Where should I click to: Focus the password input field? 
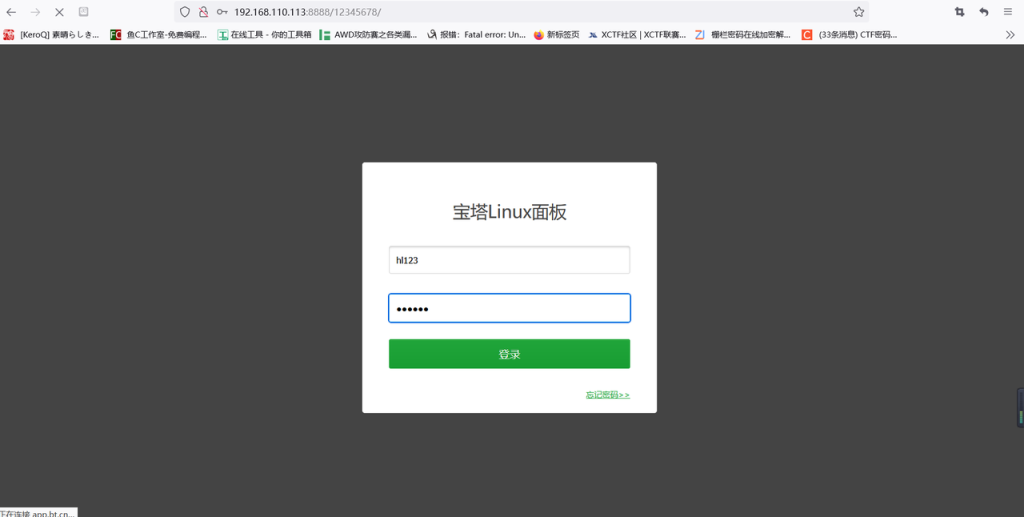(509, 308)
